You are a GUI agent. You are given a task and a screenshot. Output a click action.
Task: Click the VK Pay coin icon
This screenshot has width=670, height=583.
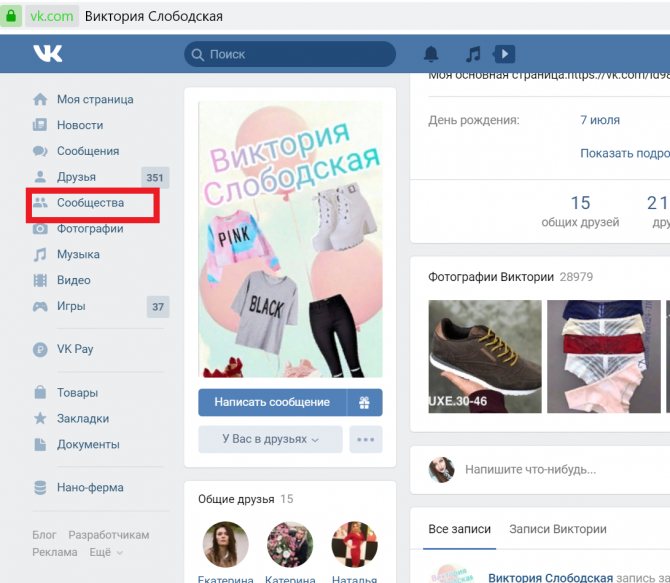40,350
